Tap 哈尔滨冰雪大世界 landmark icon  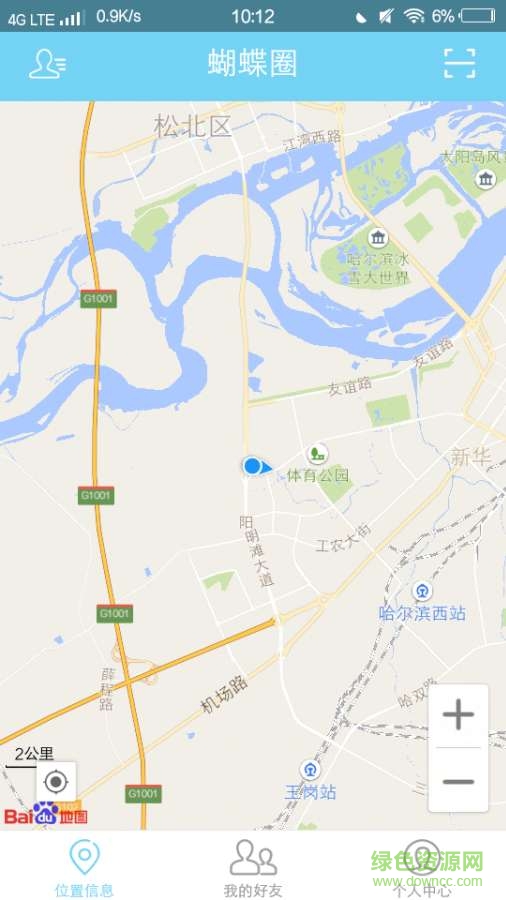tap(378, 236)
